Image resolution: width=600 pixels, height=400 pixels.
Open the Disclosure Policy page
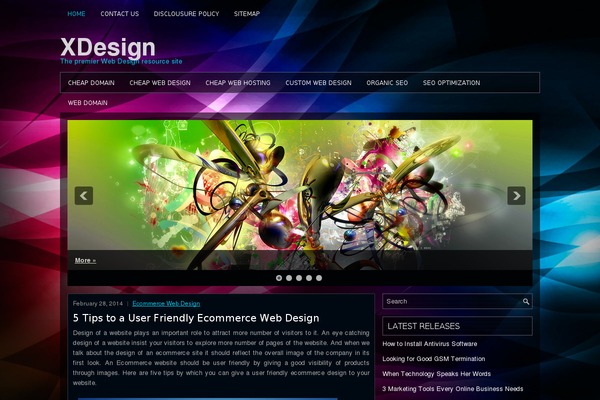[x=186, y=14]
